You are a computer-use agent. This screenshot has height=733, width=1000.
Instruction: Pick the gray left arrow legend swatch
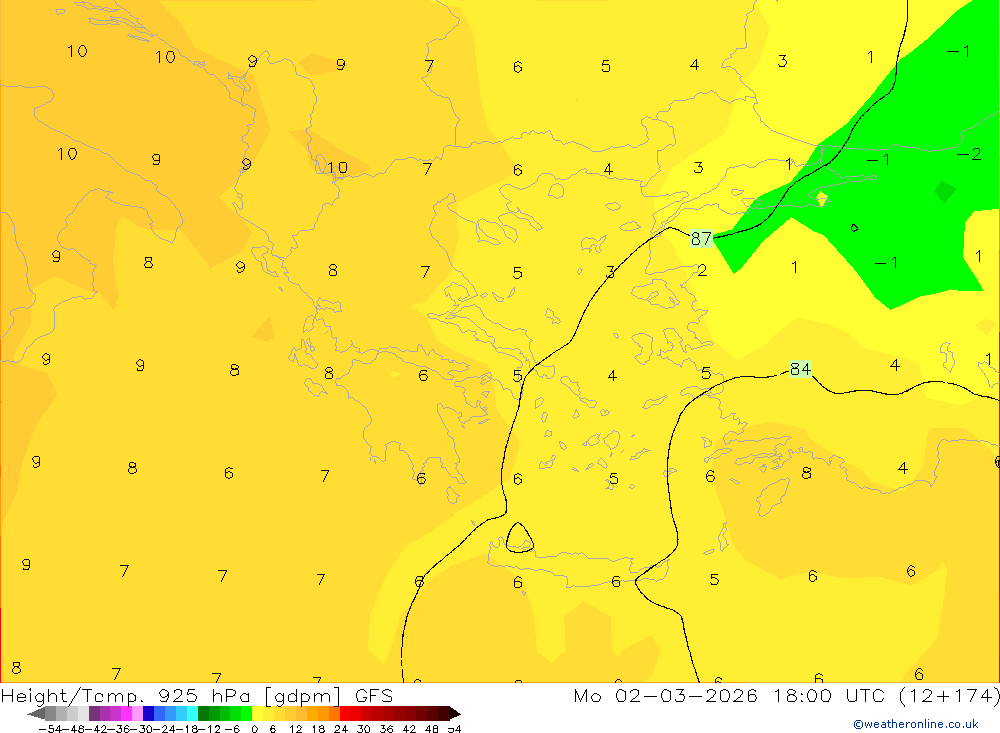(x=36, y=714)
